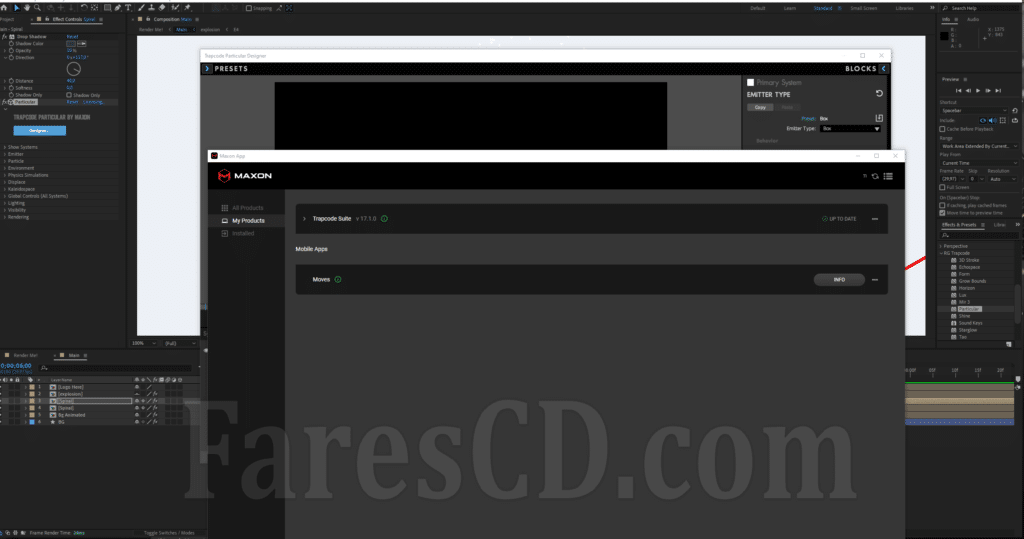The height and width of the screenshot is (539, 1024).
Task: Expand the Emitter group
Action: coord(5,154)
